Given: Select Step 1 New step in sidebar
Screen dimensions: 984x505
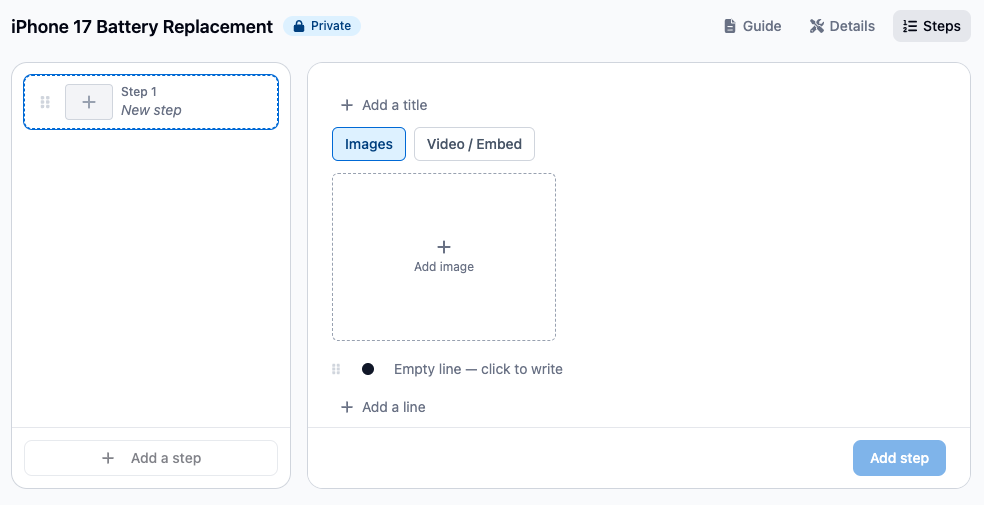Looking at the screenshot, I should (151, 102).
